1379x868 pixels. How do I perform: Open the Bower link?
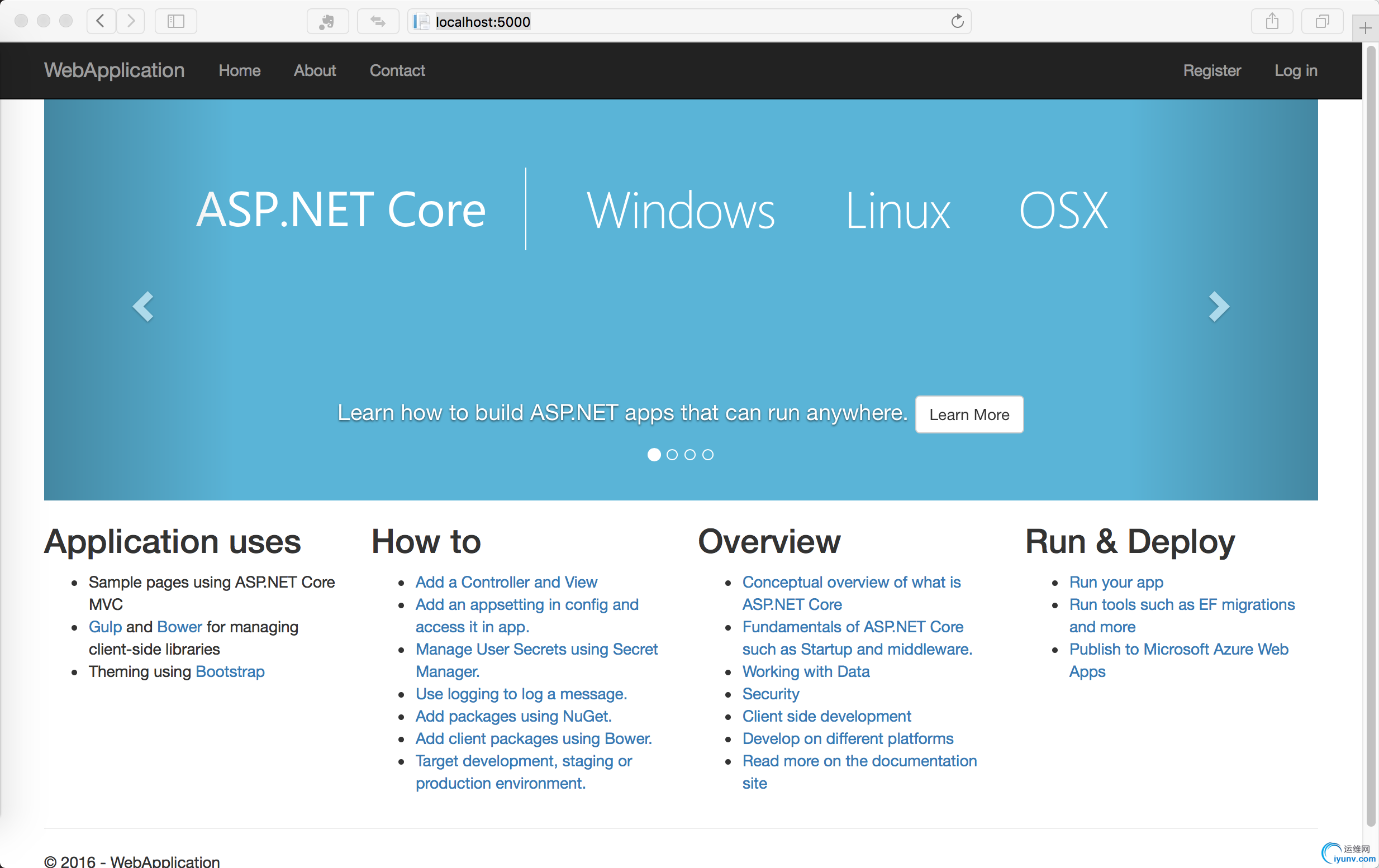coord(179,626)
